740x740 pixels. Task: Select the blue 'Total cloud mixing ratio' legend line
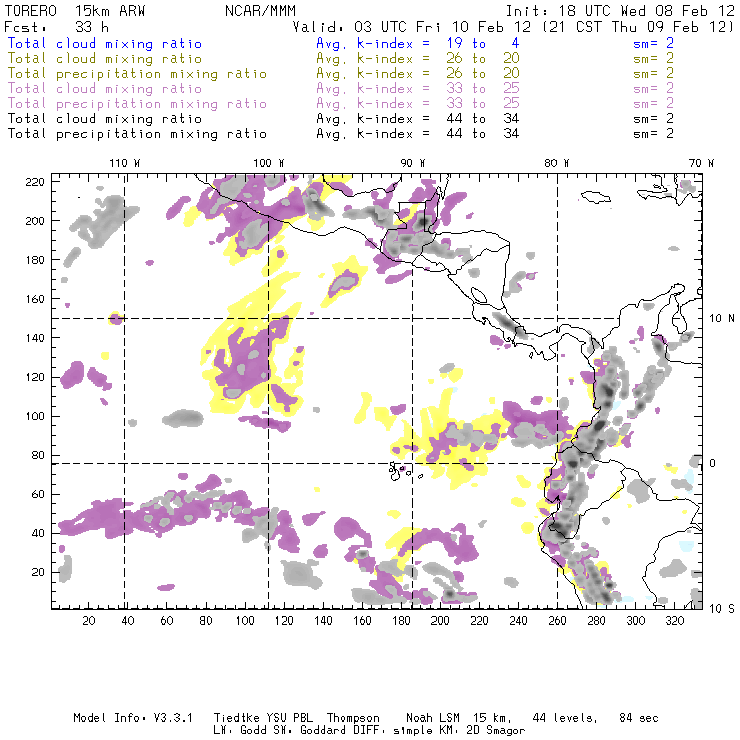click(105, 43)
